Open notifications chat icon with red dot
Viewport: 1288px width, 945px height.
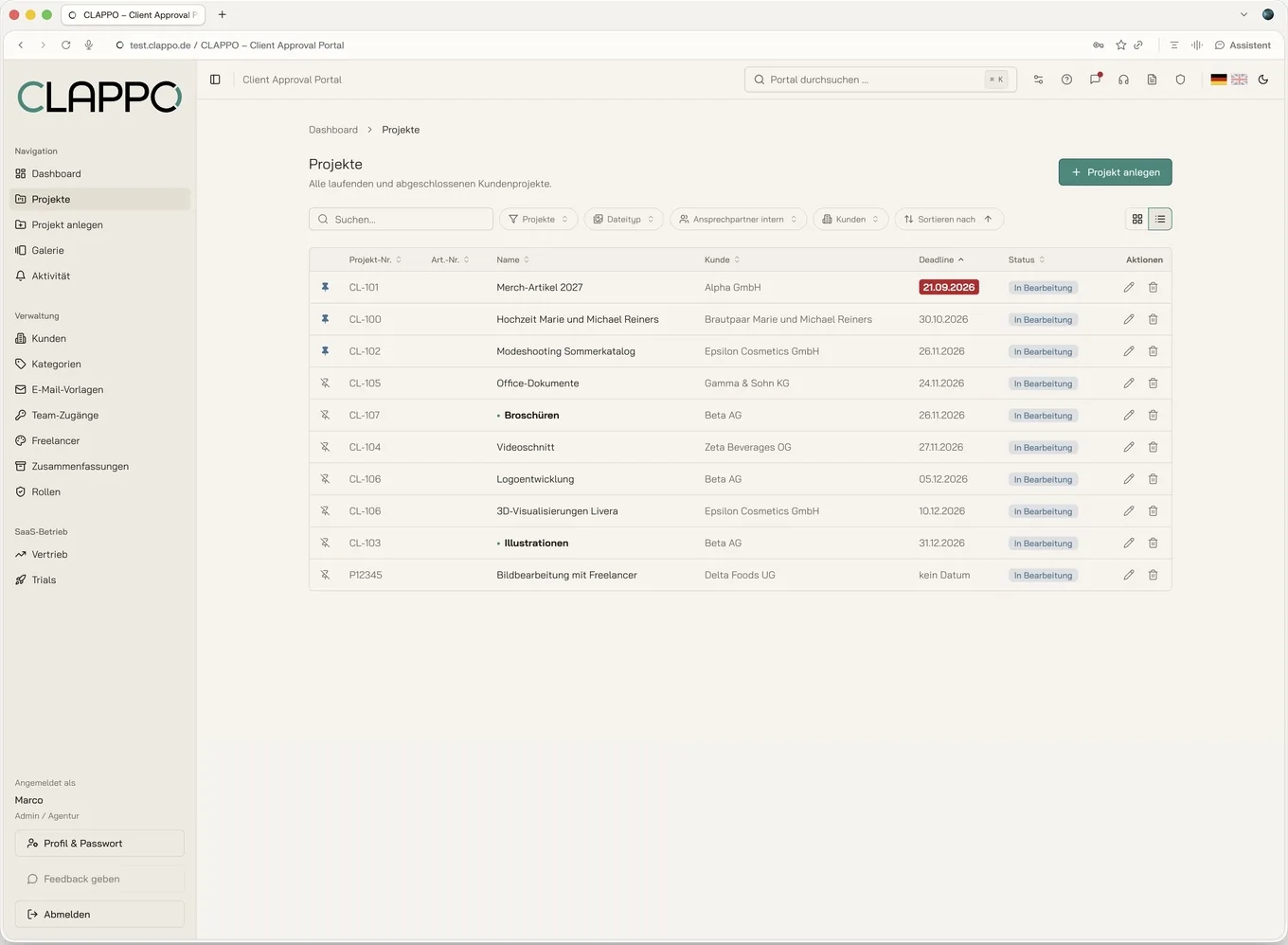point(1095,80)
